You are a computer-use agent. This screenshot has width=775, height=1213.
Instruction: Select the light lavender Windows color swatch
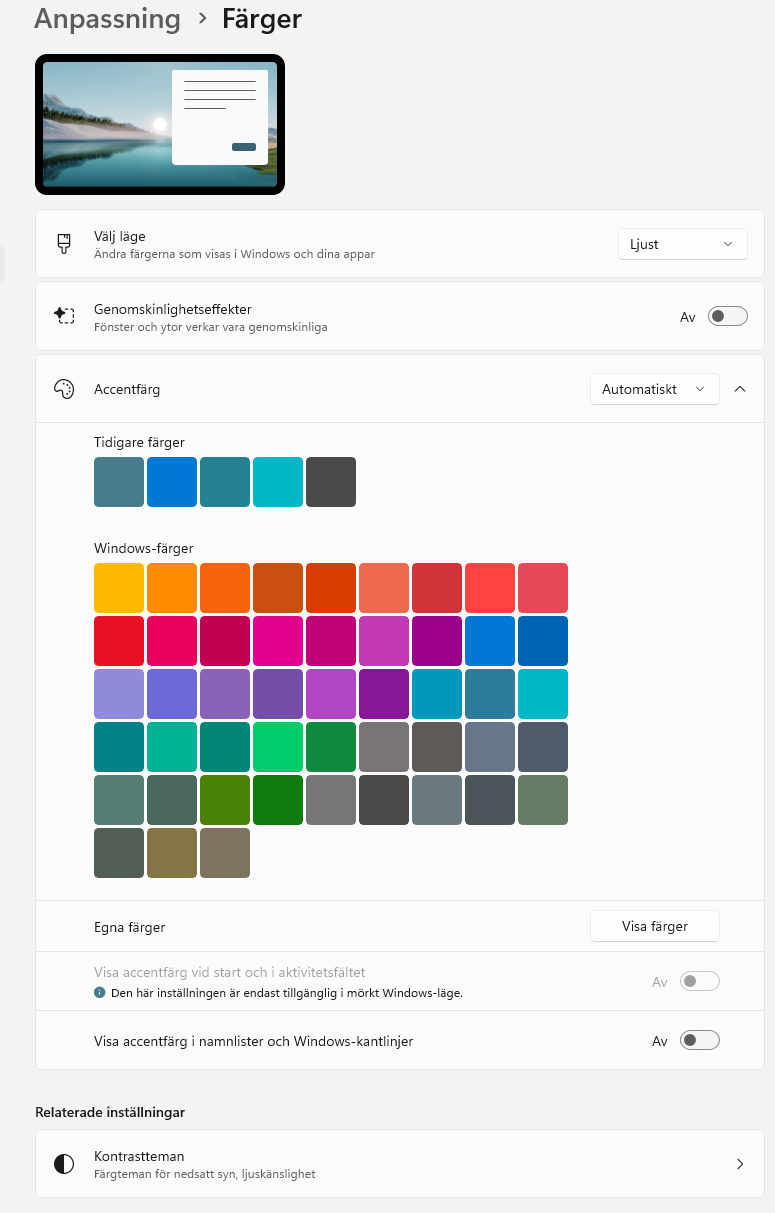tap(119, 694)
